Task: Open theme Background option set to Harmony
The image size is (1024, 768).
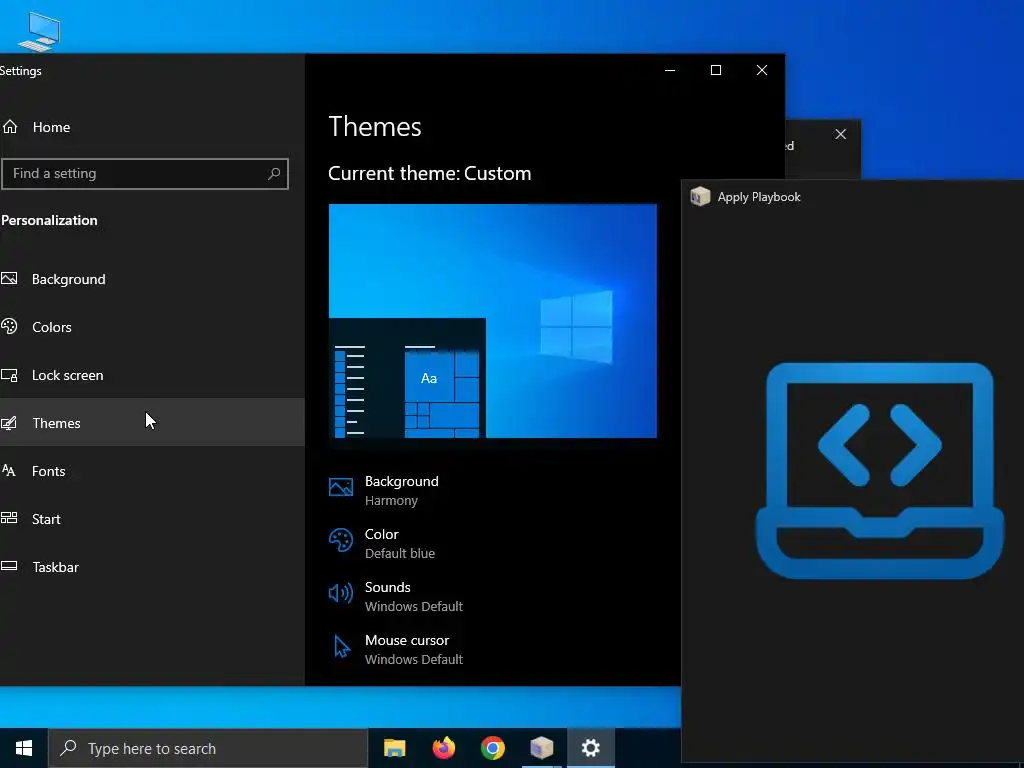Action: 402,490
